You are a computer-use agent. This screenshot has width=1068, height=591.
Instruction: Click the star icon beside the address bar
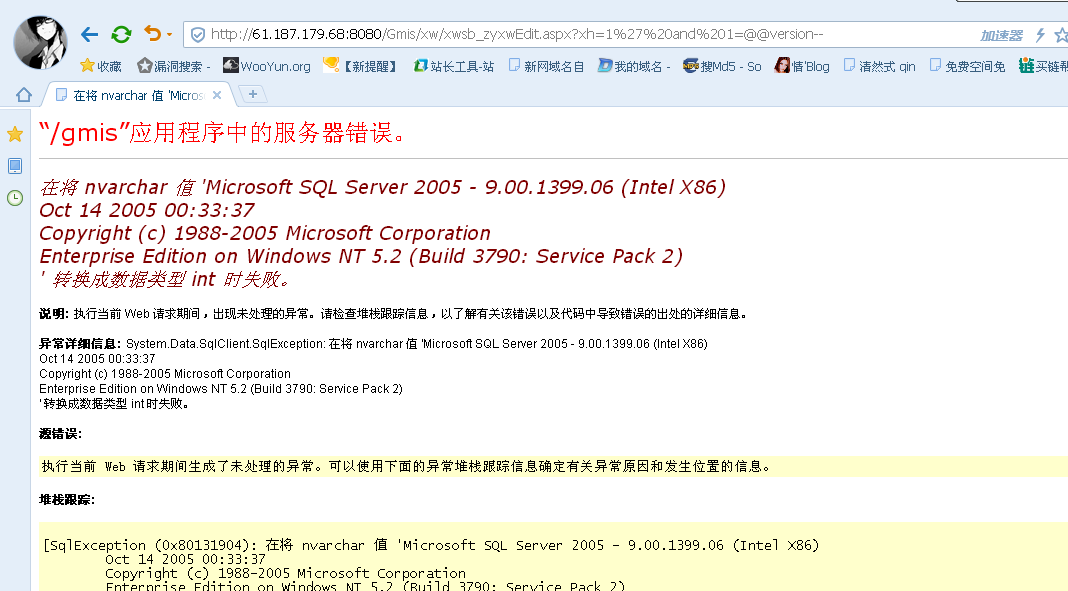(x=1061, y=35)
